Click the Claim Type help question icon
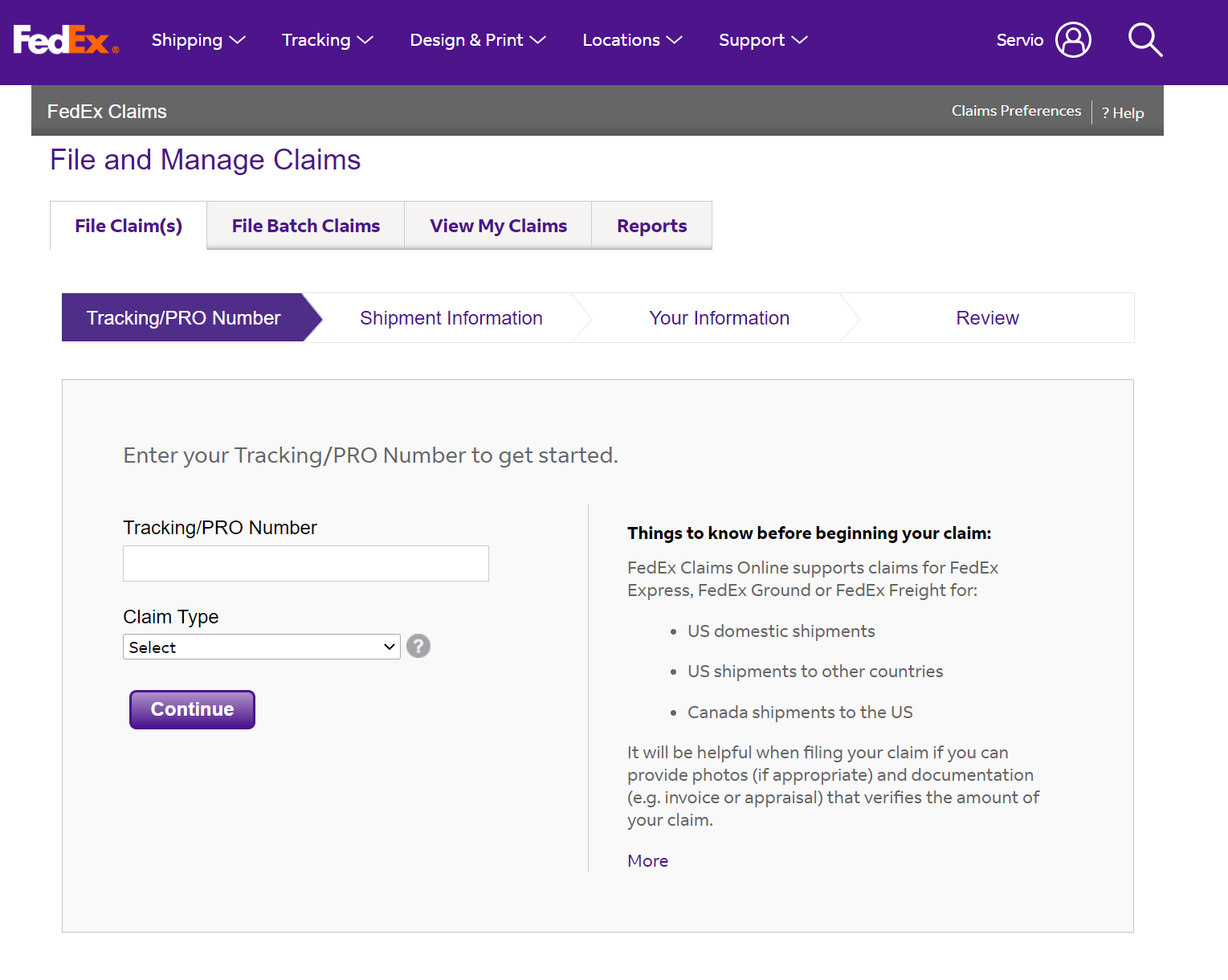Image resolution: width=1228 pixels, height=980 pixels. point(418,646)
